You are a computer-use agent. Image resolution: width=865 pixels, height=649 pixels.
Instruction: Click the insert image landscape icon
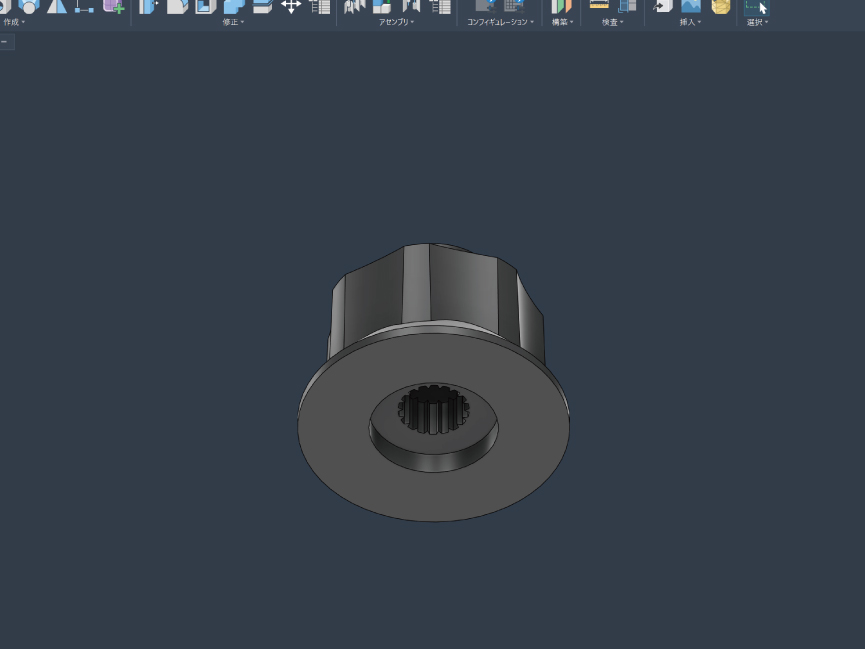point(690,6)
